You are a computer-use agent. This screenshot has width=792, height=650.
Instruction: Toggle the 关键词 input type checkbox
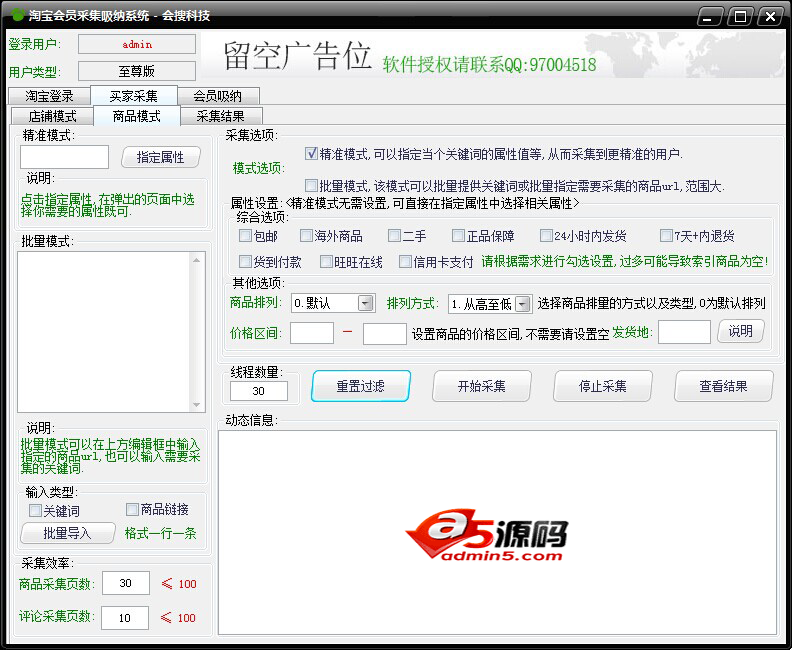[x=36, y=510]
